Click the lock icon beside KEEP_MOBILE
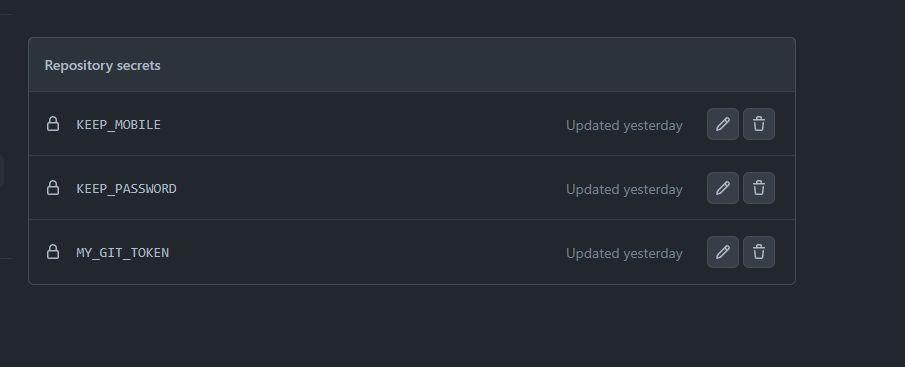Image resolution: width=905 pixels, height=367 pixels. pyautogui.click(x=53, y=124)
